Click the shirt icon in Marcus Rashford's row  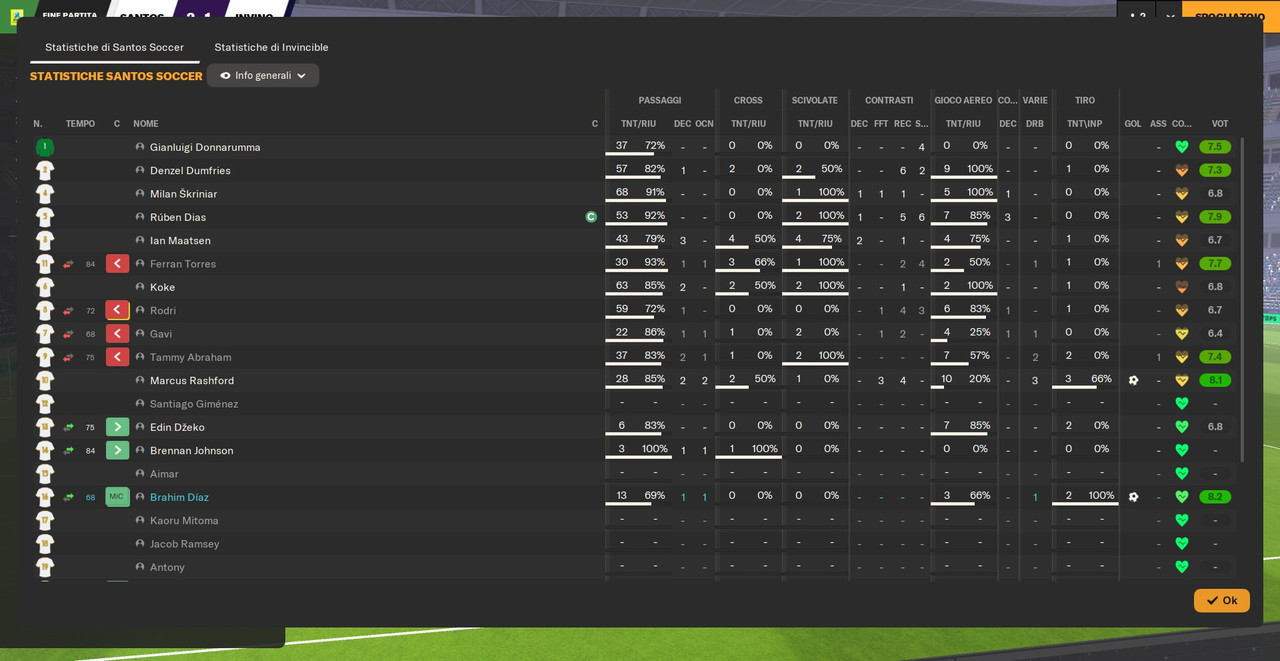pyautogui.click(x=45, y=380)
